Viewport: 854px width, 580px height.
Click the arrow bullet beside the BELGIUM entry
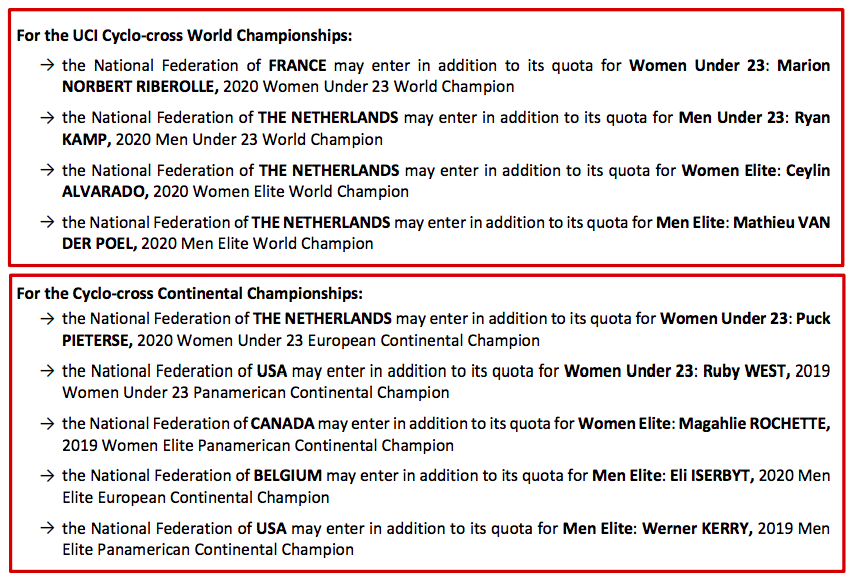point(47,475)
